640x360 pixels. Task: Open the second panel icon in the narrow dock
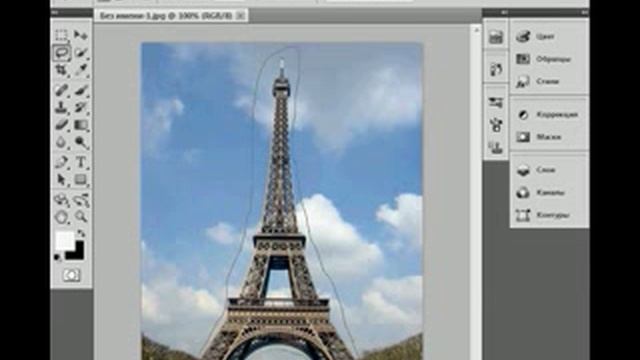[x=496, y=69]
